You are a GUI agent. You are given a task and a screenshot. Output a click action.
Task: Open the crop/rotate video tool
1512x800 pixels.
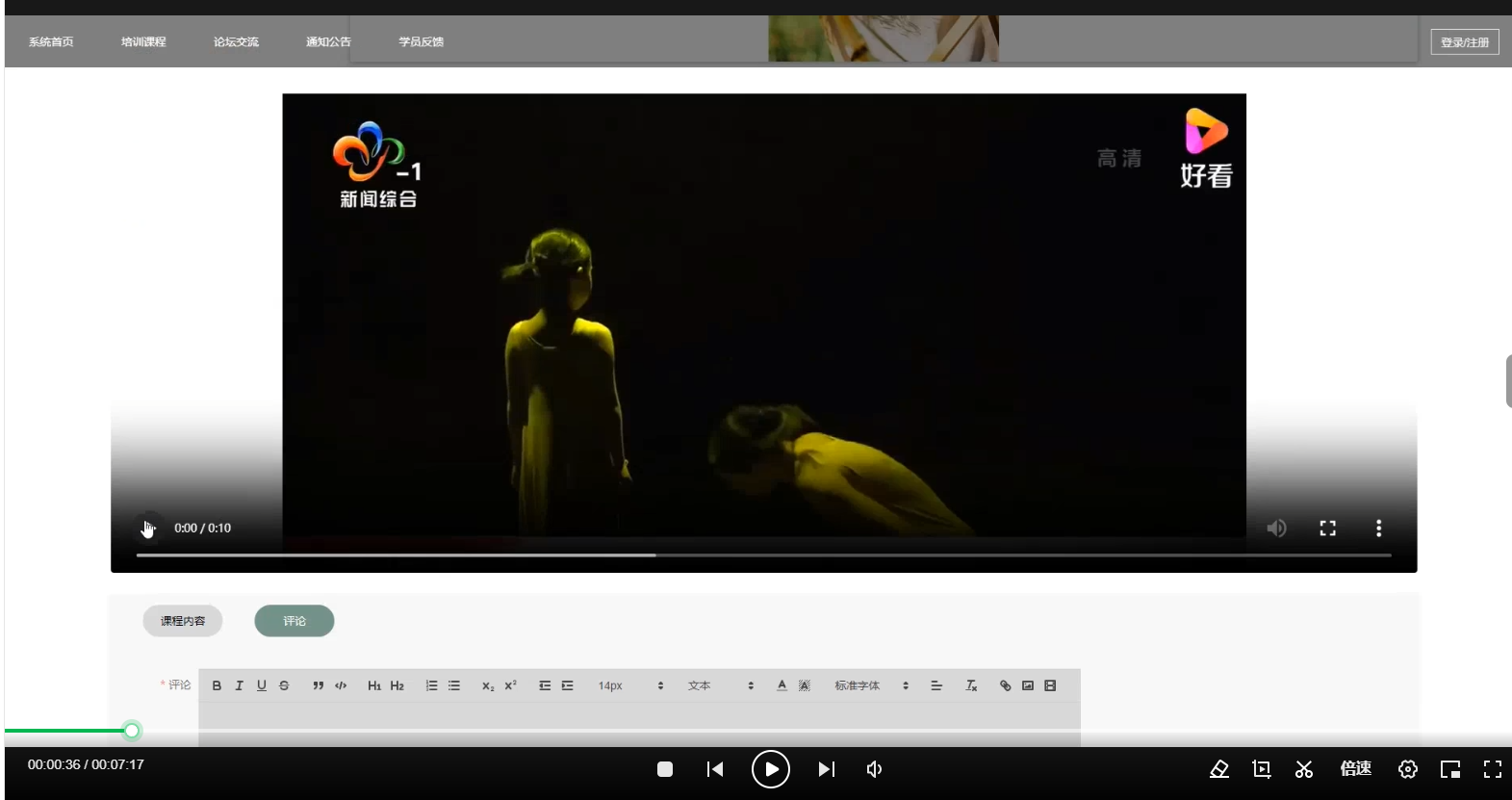coord(1262,769)
